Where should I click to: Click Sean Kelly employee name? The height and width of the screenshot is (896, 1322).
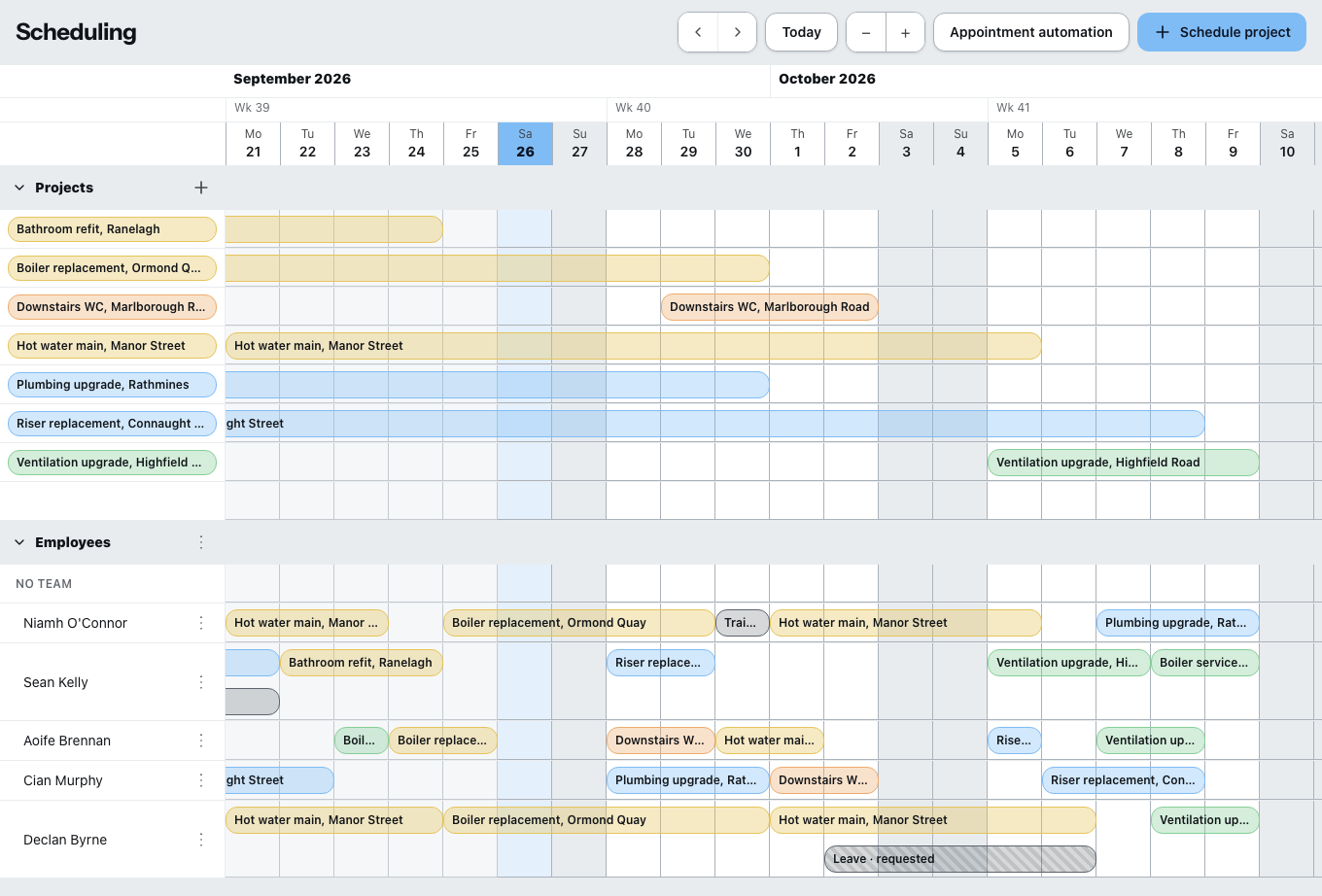(x=55, y=682)
